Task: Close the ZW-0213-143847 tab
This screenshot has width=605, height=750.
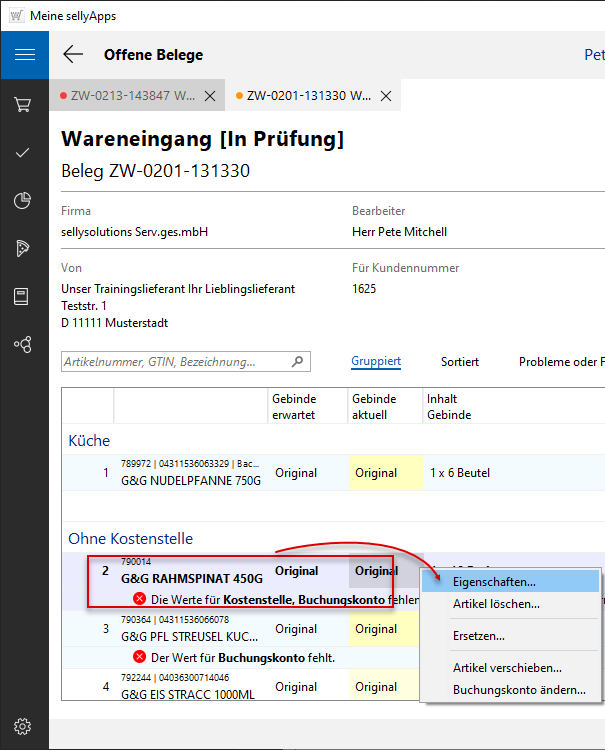Action: [210, 96]
